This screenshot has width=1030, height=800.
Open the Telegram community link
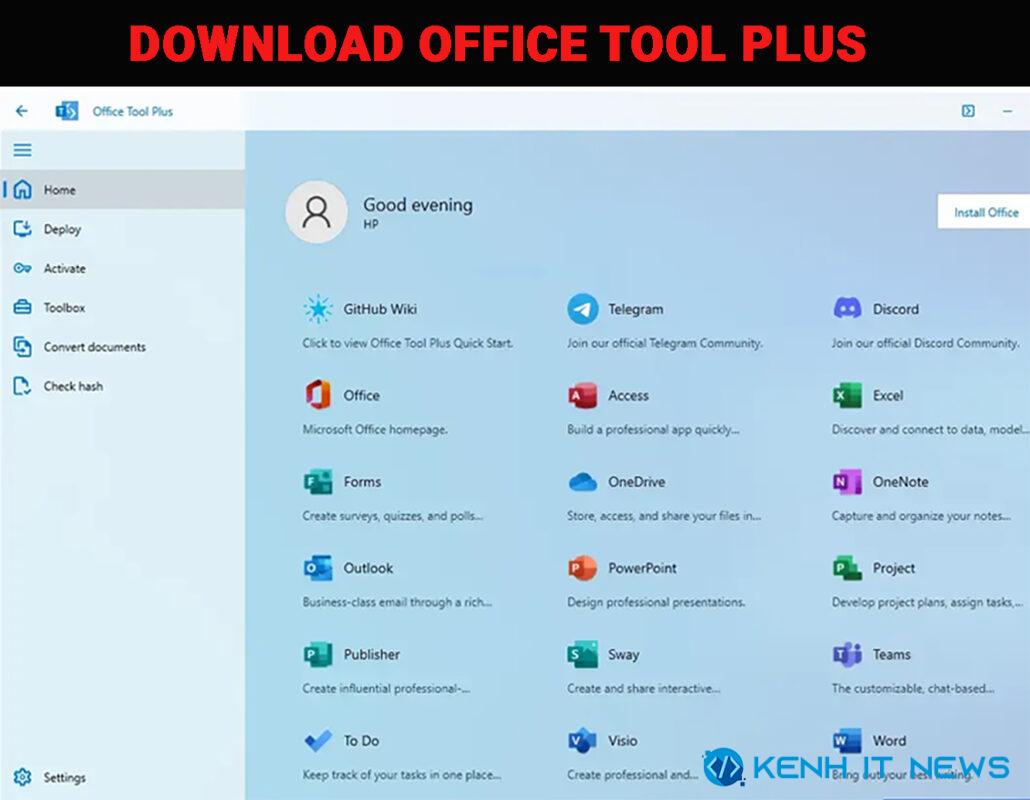click(x=635, y=309)
